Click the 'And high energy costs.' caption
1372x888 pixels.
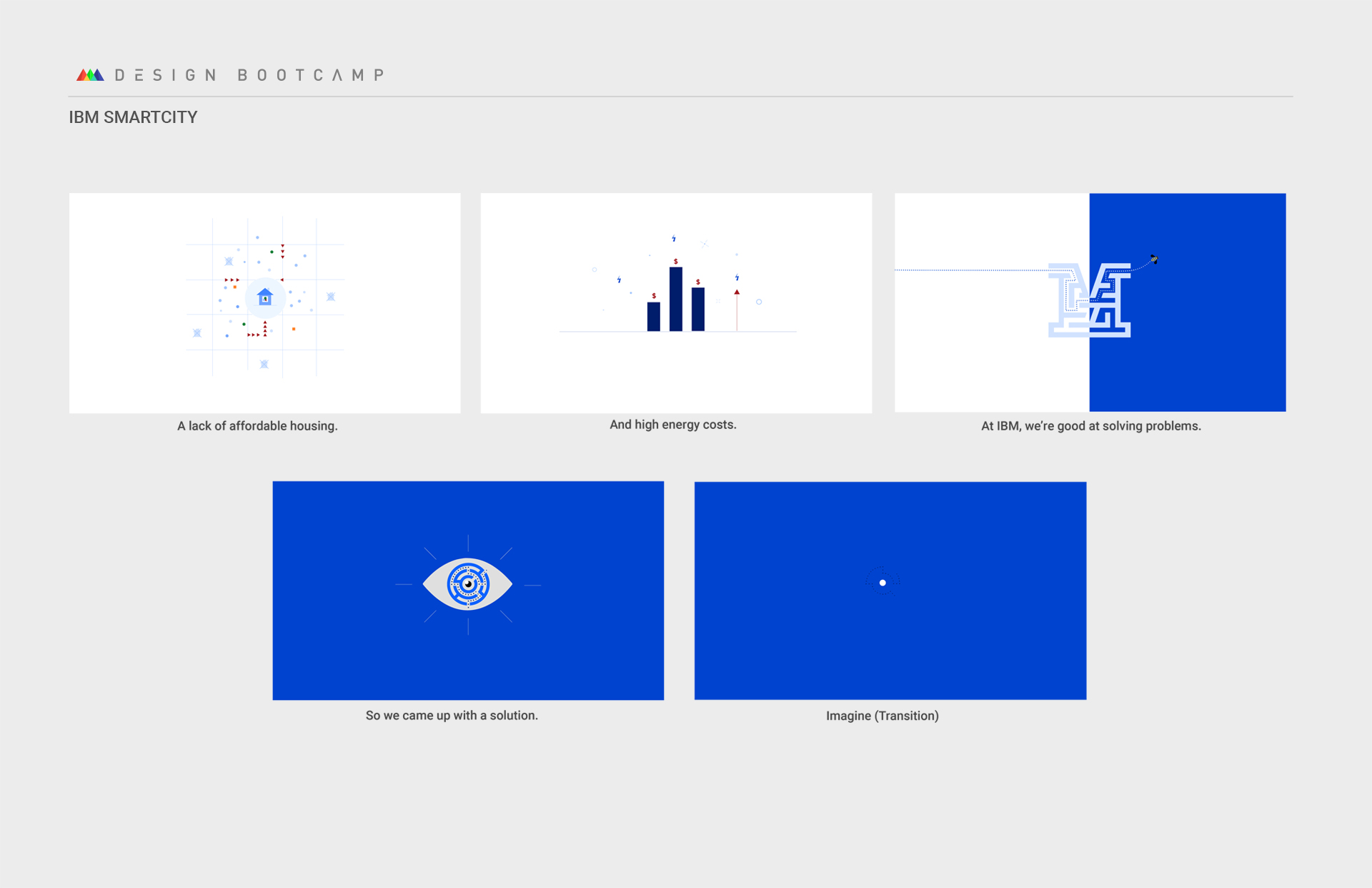[x=672, y=425]
